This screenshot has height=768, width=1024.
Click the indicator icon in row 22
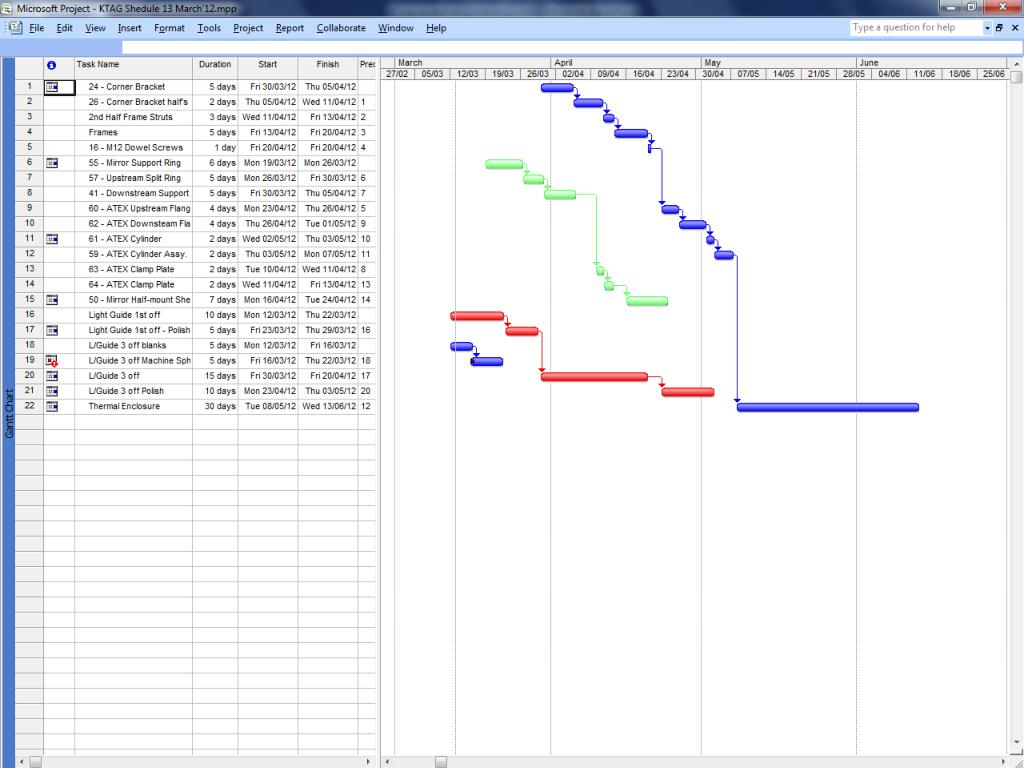tap(52, 406)
